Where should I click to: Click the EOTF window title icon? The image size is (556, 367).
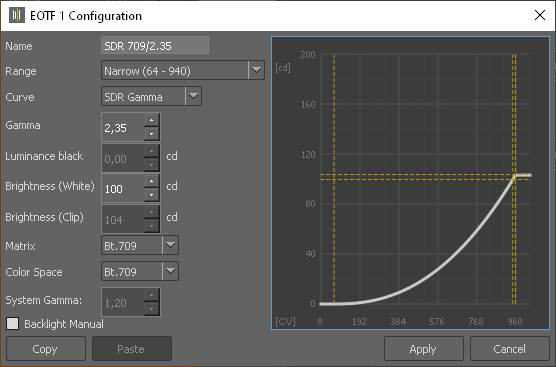(x=17, y=15)
